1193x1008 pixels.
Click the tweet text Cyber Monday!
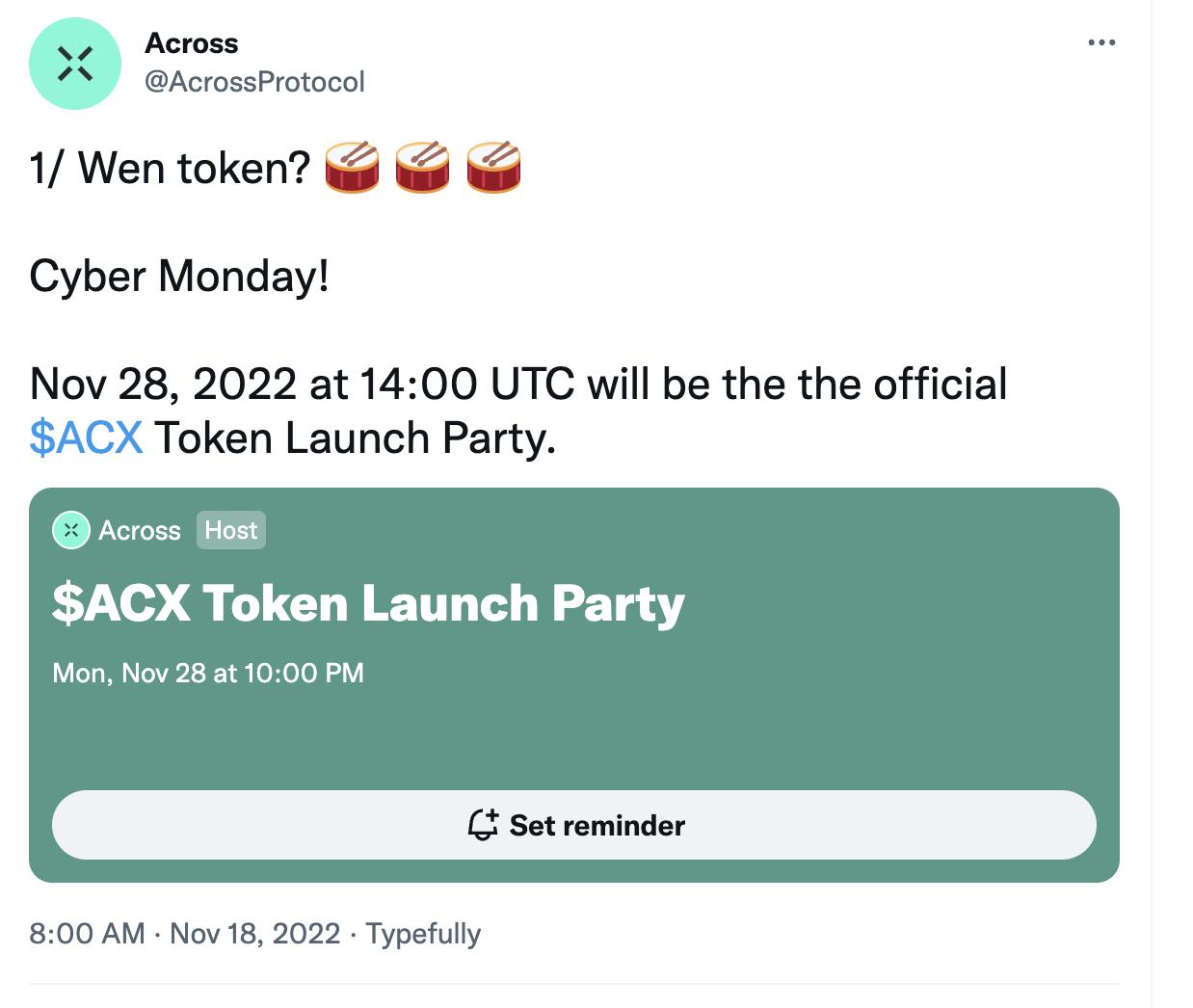coord(178,276)
